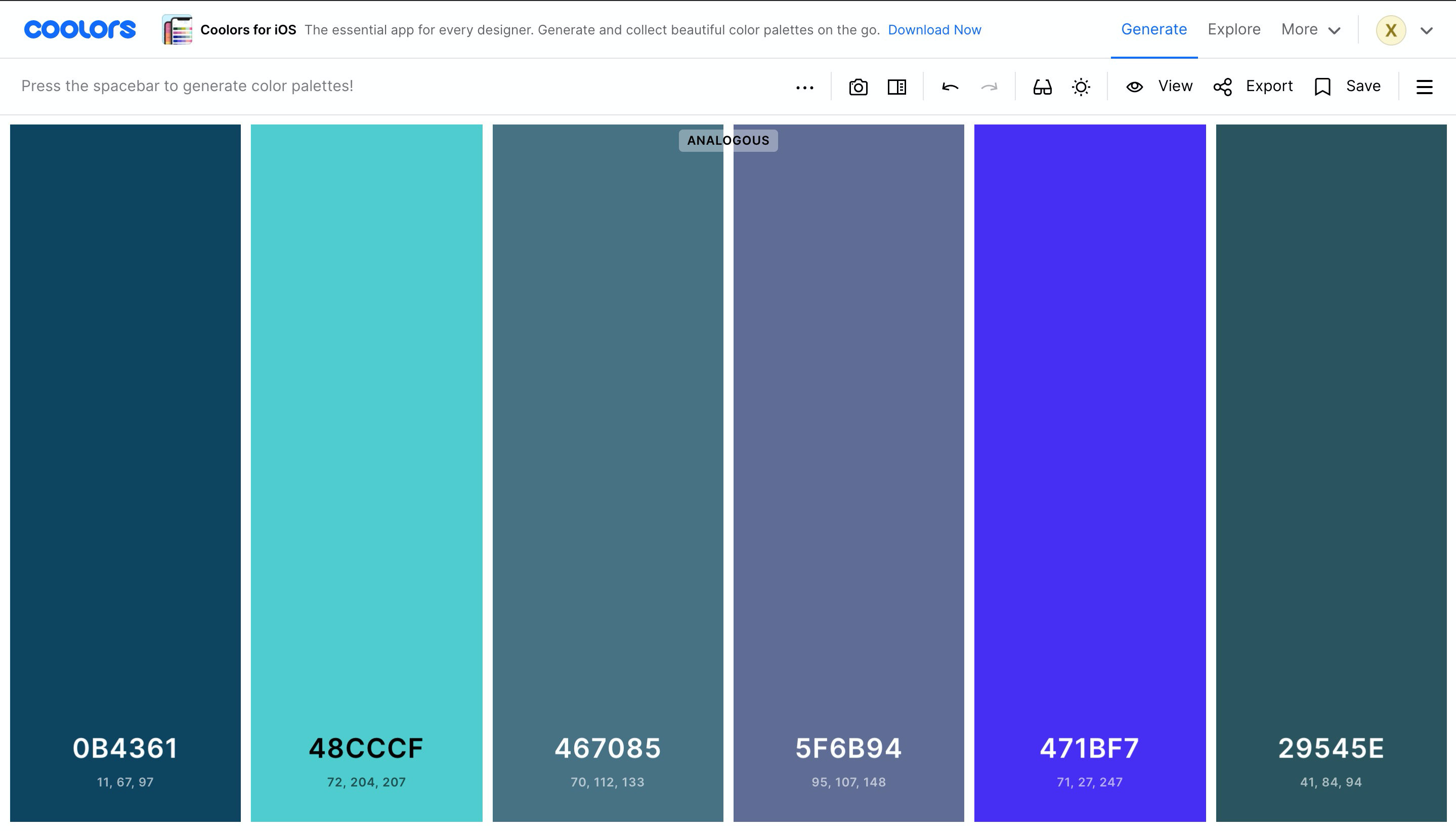Click Save bookmark button
Image resolution: width=1456 pixels, height=831 pixels.
coord(1347,86)
